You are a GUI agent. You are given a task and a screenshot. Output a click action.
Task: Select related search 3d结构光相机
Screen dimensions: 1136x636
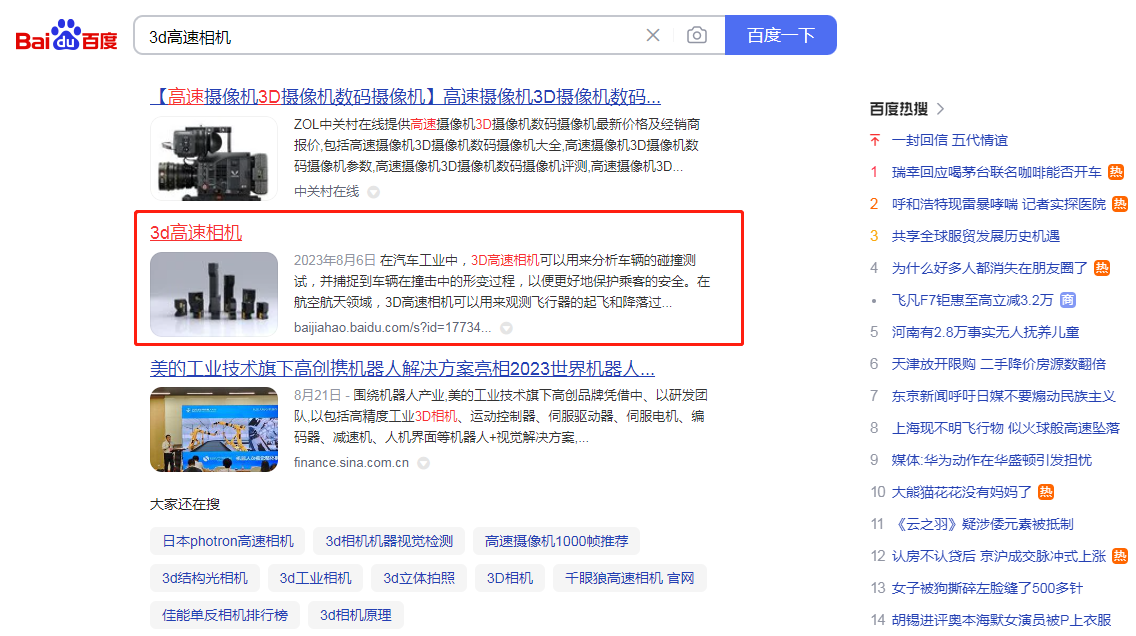(204, 578)
